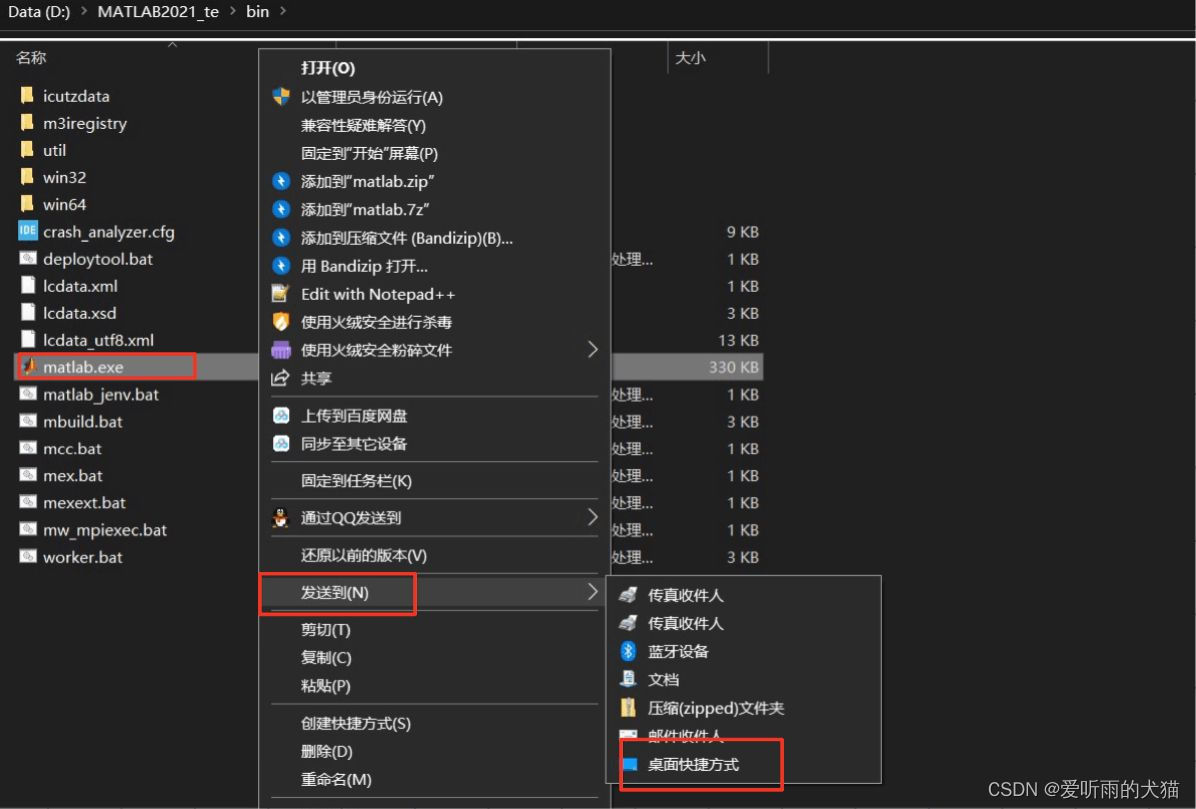Expand the 使用火绒安全粉碎文件 submenu arrow
Screen dimensions: 1196x809
(x=593, y=349)
